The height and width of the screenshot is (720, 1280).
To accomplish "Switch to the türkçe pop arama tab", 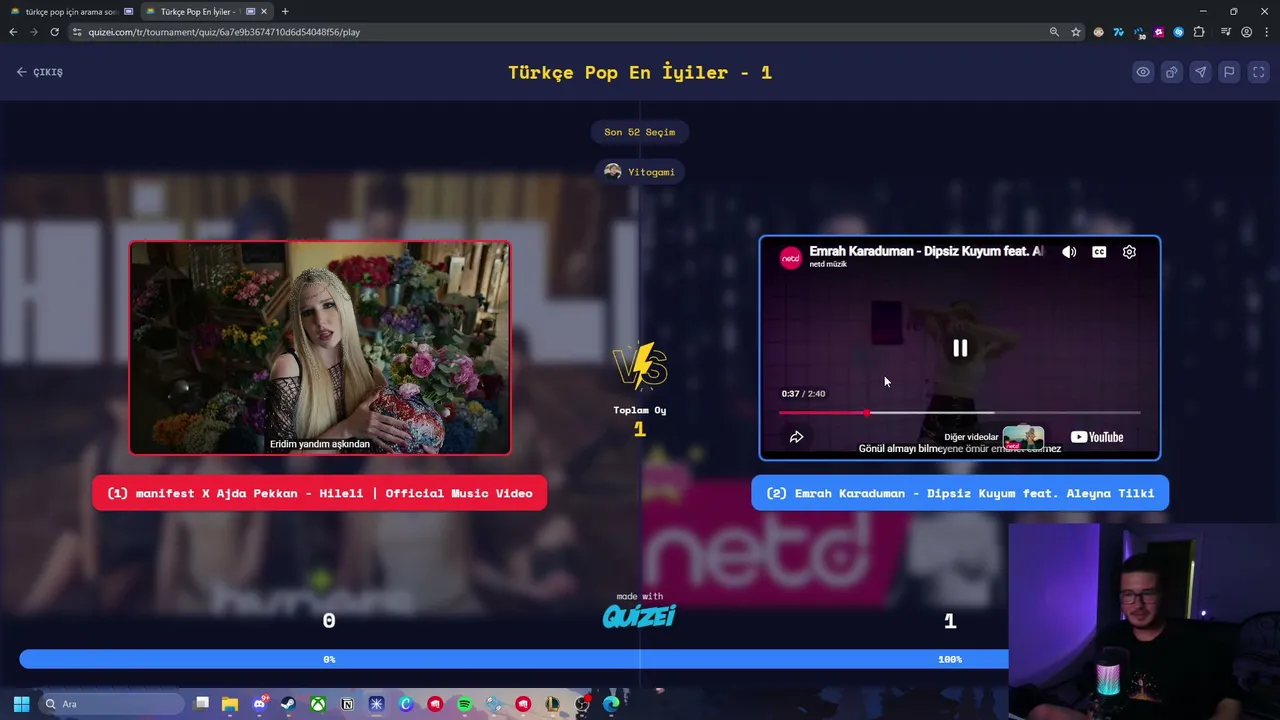I will pyautogui.click(x=72, y=11).
